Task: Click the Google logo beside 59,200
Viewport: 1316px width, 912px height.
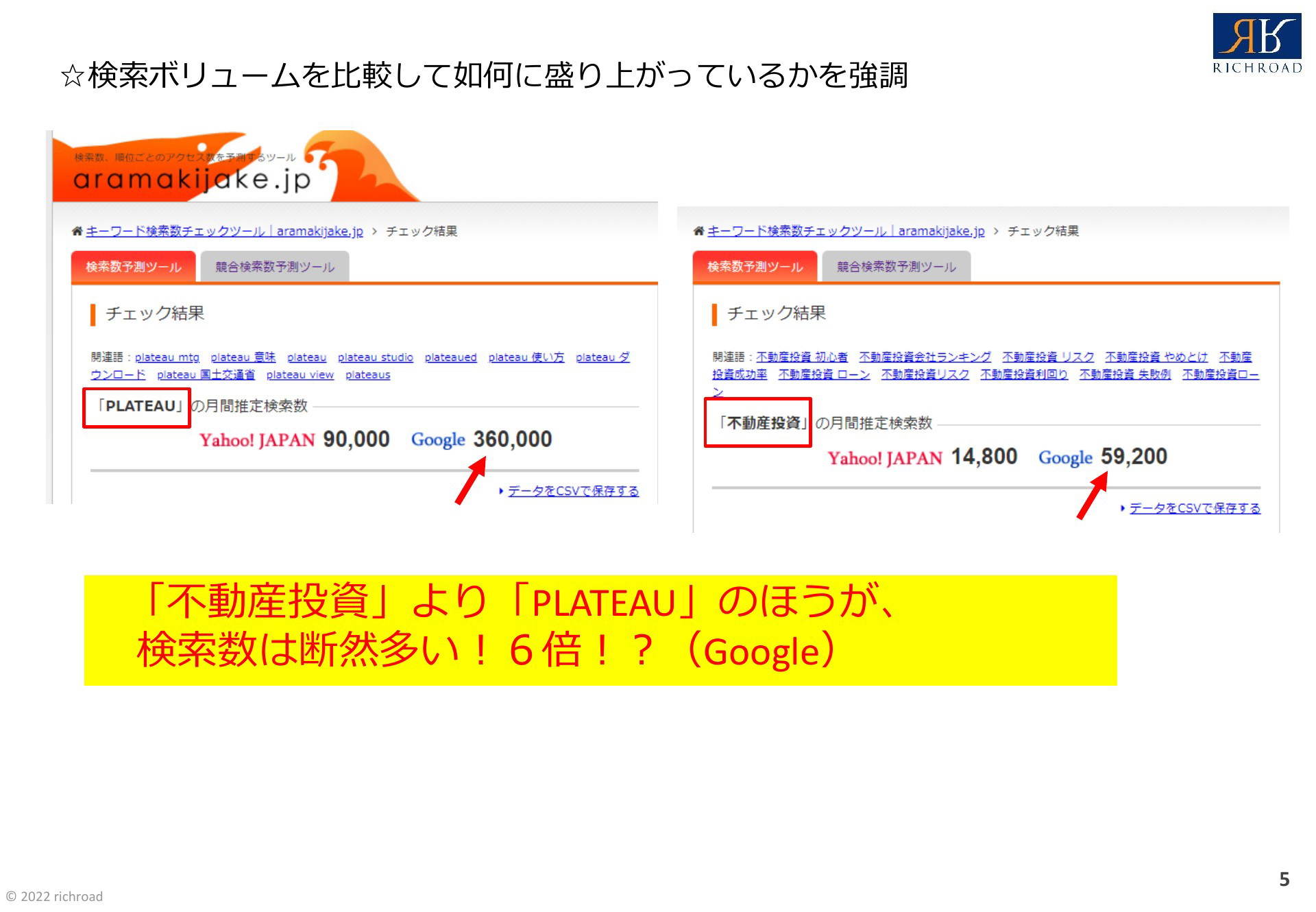Action: tap(1065, 457)
